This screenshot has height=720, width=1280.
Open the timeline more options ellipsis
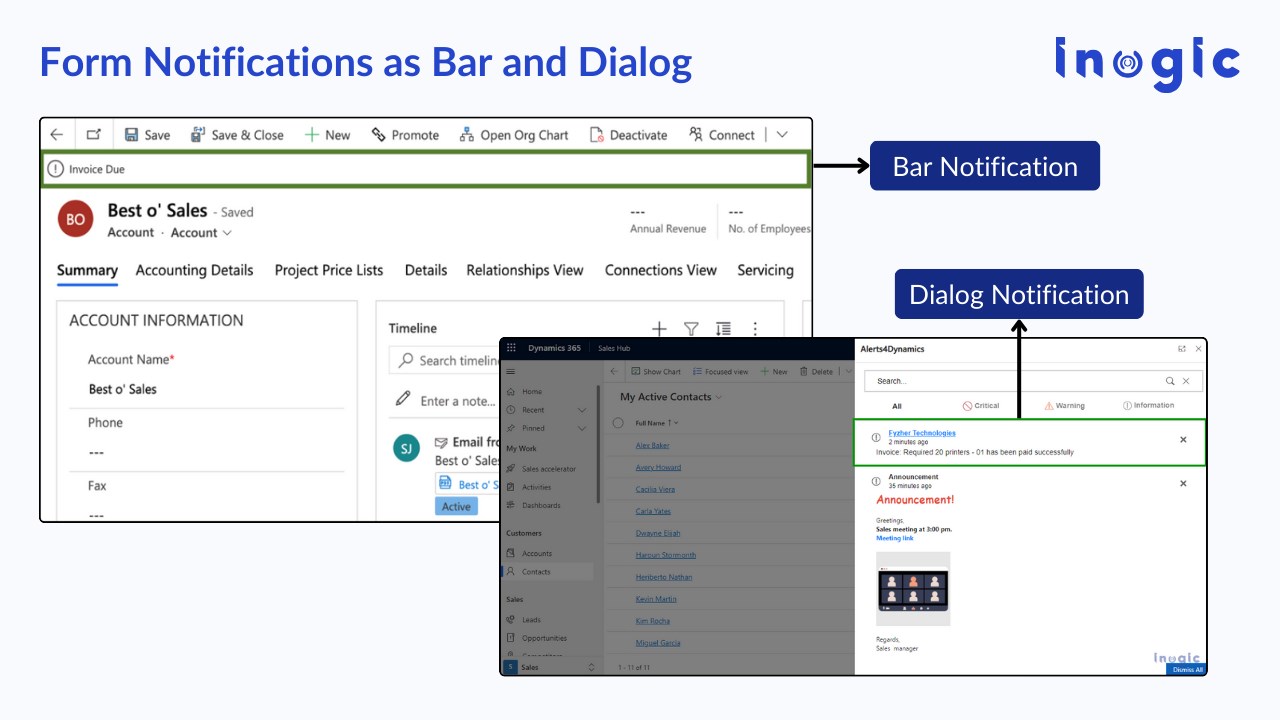pos(755,328)
